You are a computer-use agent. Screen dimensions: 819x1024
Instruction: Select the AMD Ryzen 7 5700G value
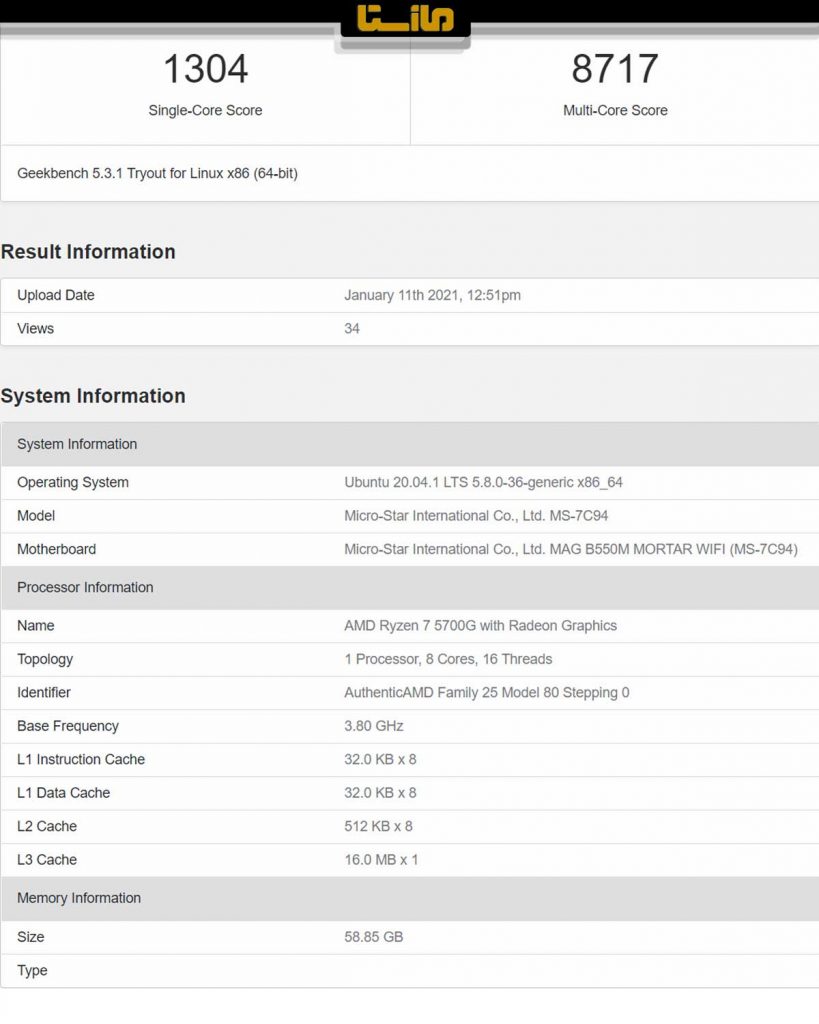click(481, 626)
